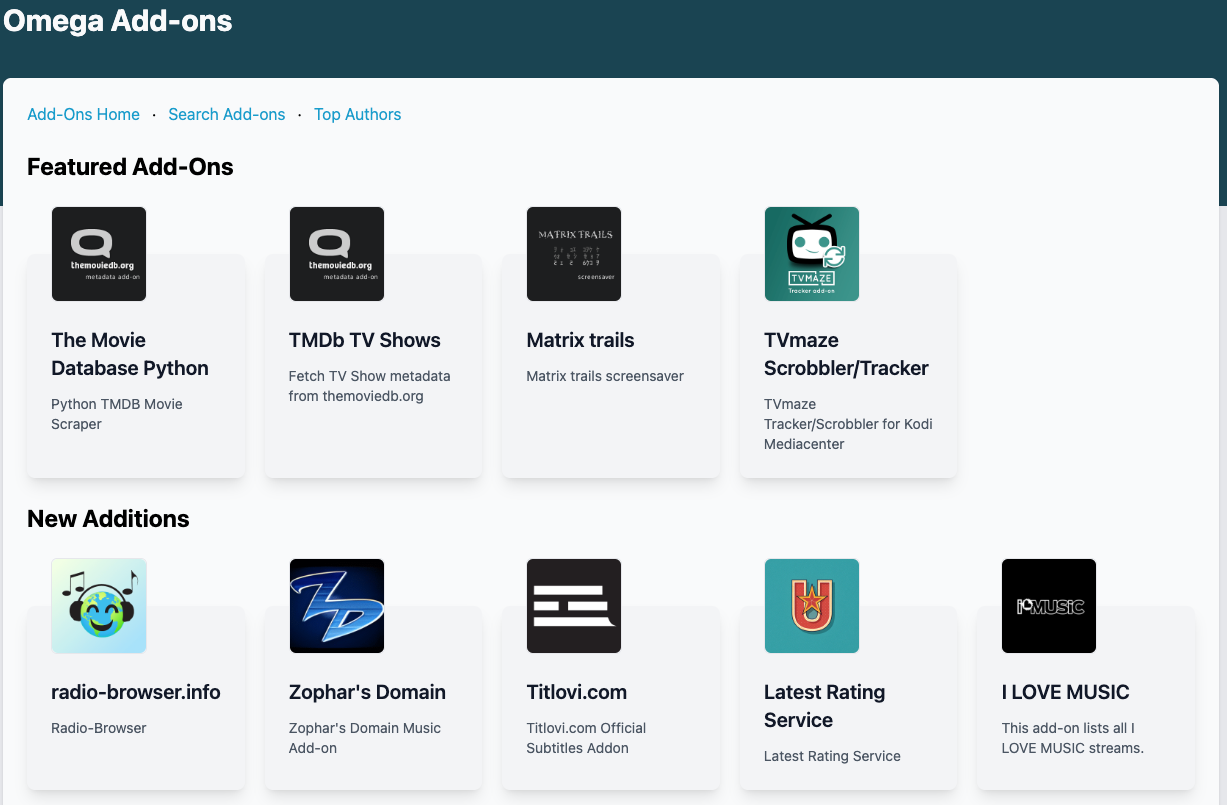
Task: Open TMDb TV Shows title link
Action: tap(365, 340)
